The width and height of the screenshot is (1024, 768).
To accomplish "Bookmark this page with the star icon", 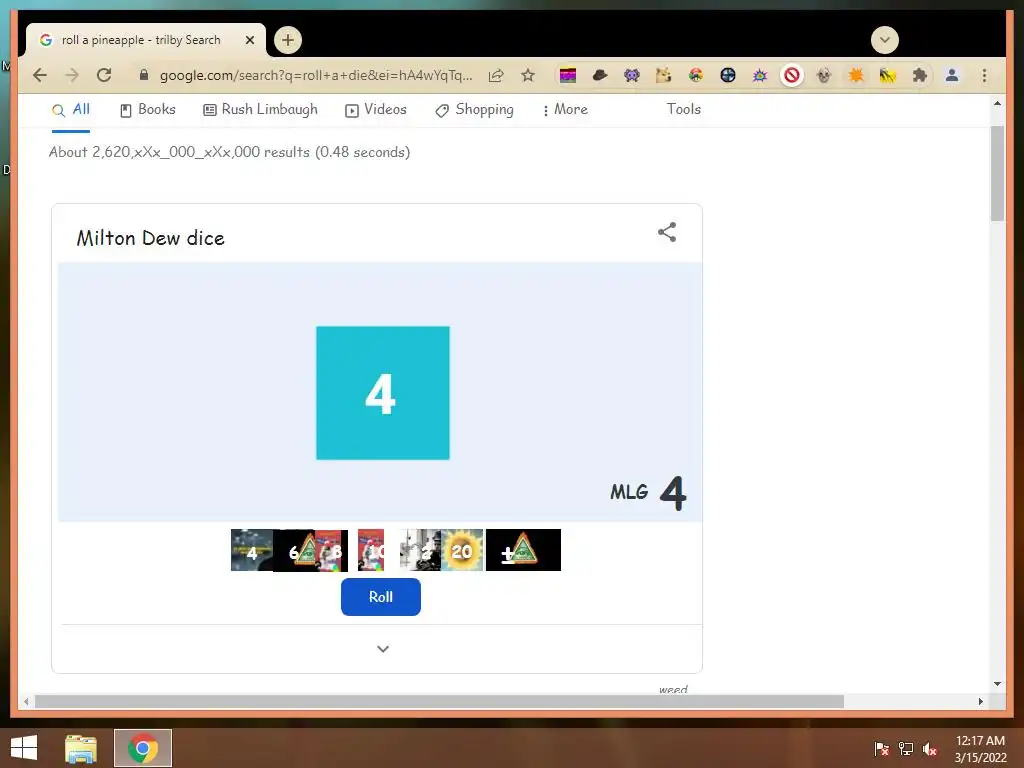I will tap(528, 75).
